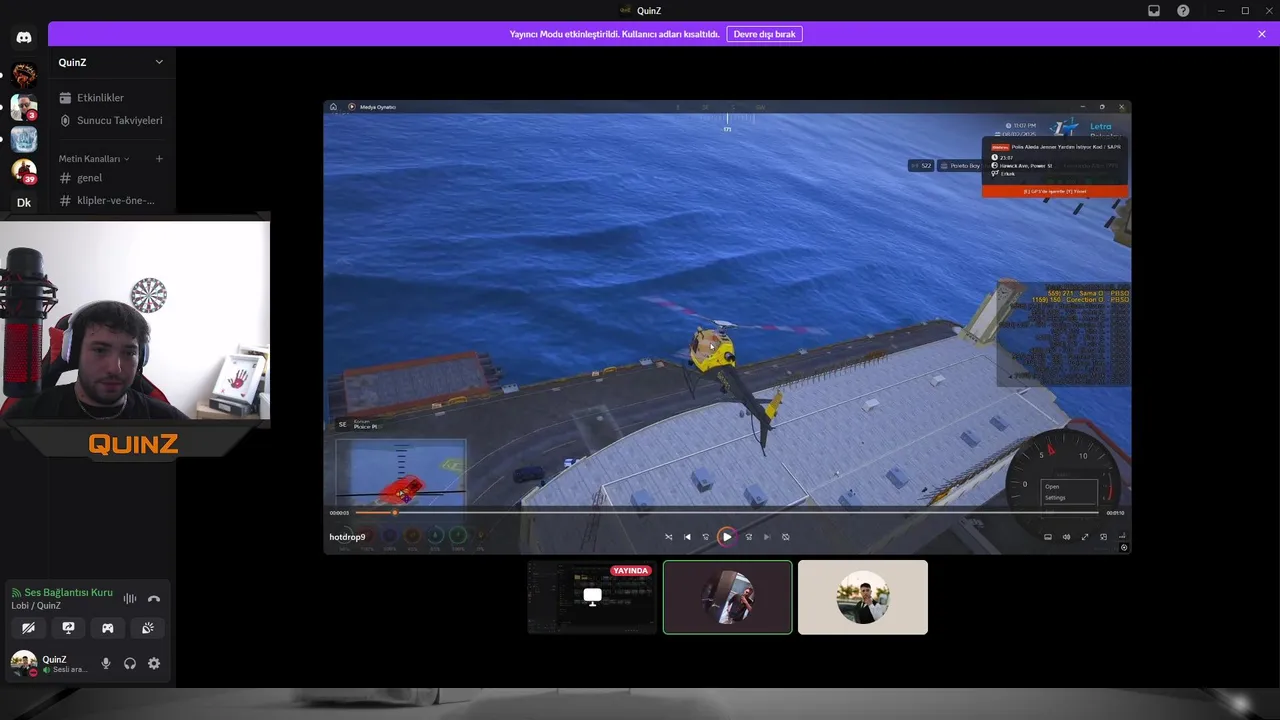This screenshot has width=1280, height=720.
Task: Disconnect from voice with hang-up icon
Action: point(154,599)
